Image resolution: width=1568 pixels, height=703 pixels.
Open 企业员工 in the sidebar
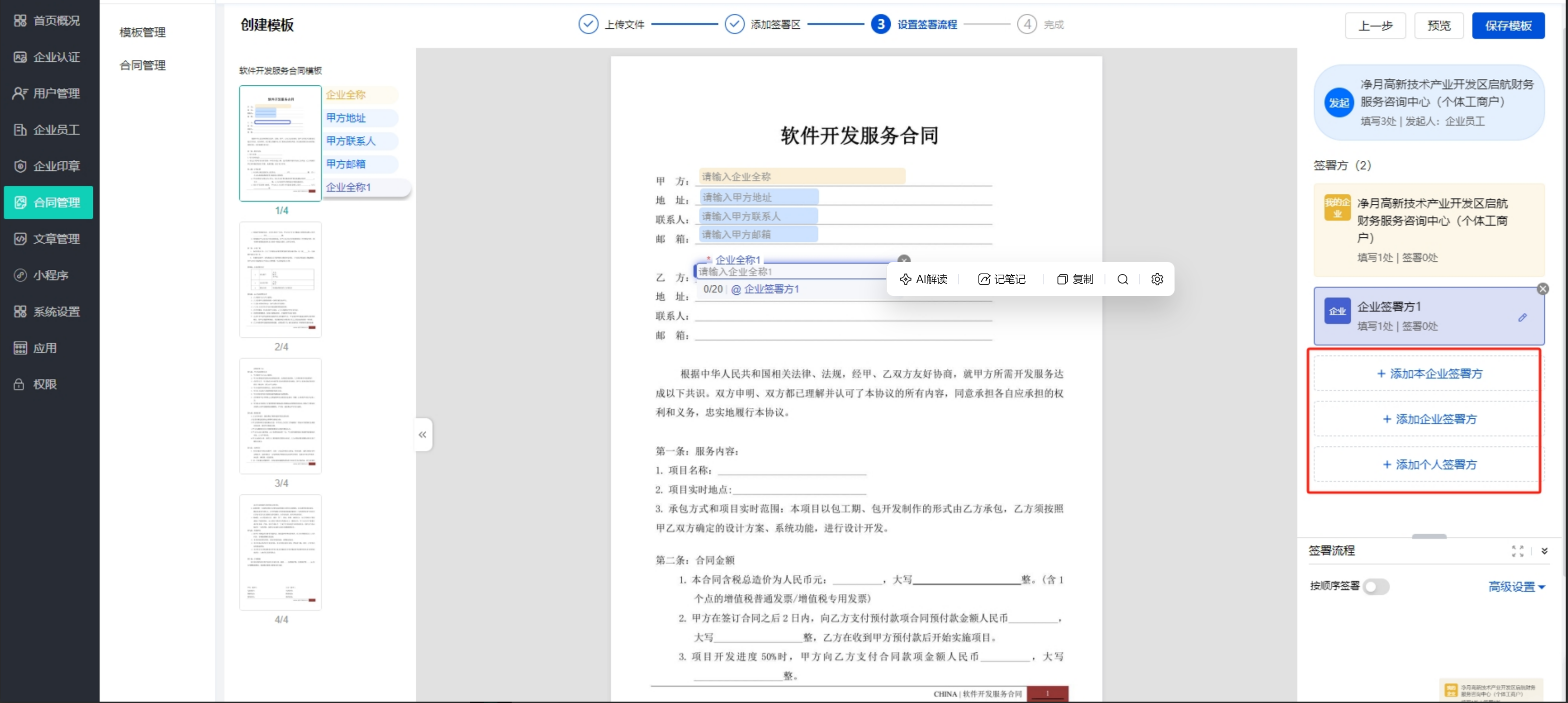click(x=47, y=130)
